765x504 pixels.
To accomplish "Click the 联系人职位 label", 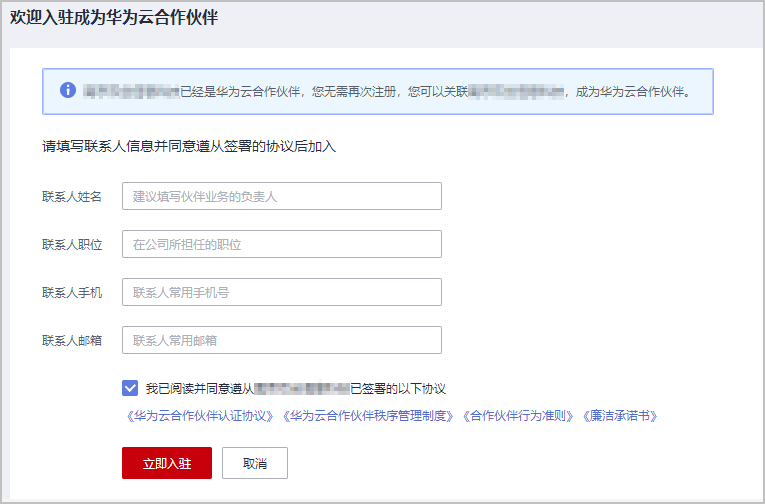I will 72,244.
